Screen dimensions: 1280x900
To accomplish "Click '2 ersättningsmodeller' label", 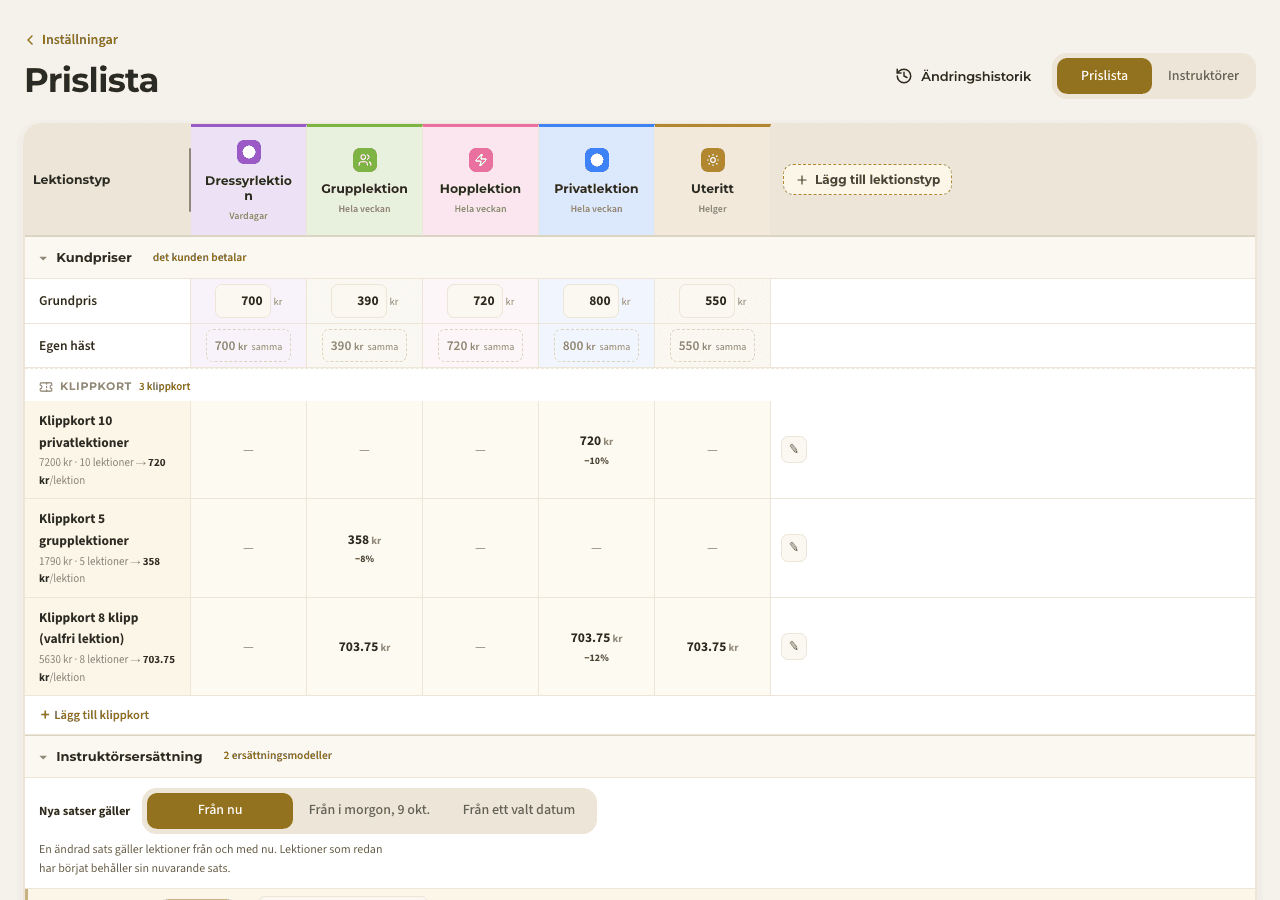I will [x=278, y=756].
